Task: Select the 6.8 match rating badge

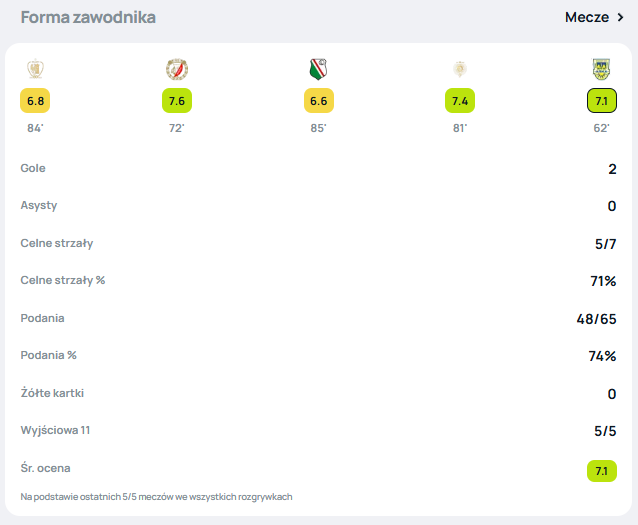Action: pos(35,101)
